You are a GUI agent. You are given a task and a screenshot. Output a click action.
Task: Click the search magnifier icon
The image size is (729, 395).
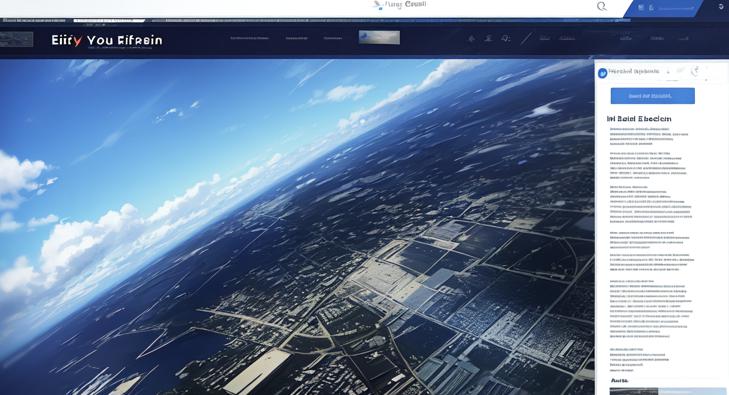[x=602, y=7]
